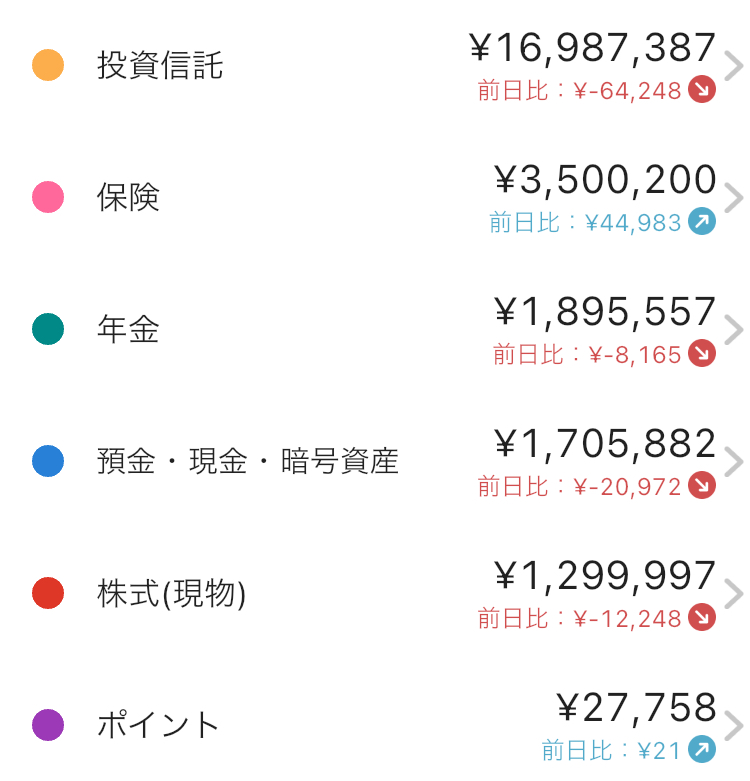This screenshot has width=750, height=781.
Task: Click the red down-arrow icon beside ¥-20,972
Action: click(x=702, y=485)
